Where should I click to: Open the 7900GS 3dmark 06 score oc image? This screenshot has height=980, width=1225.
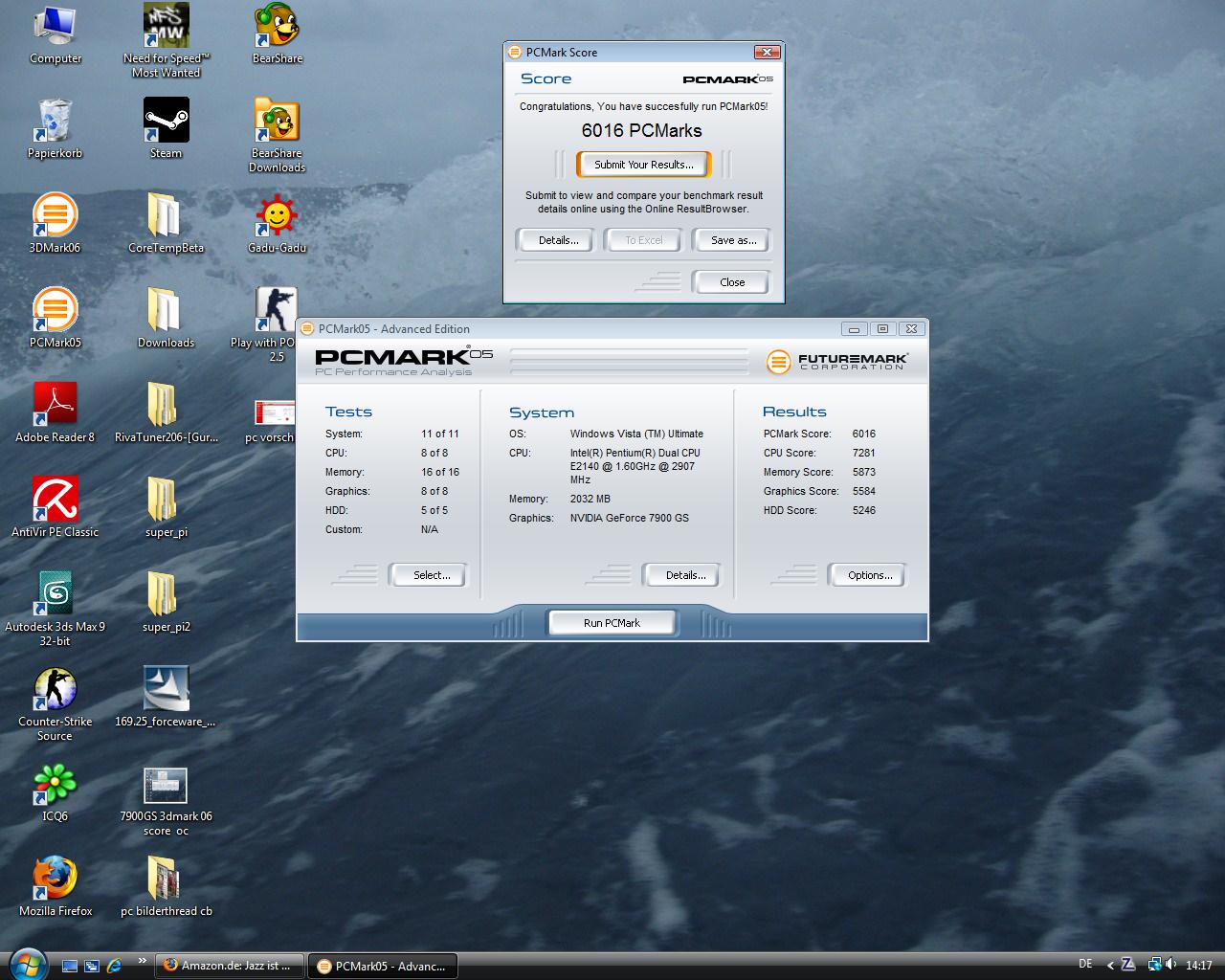(166, 802)
